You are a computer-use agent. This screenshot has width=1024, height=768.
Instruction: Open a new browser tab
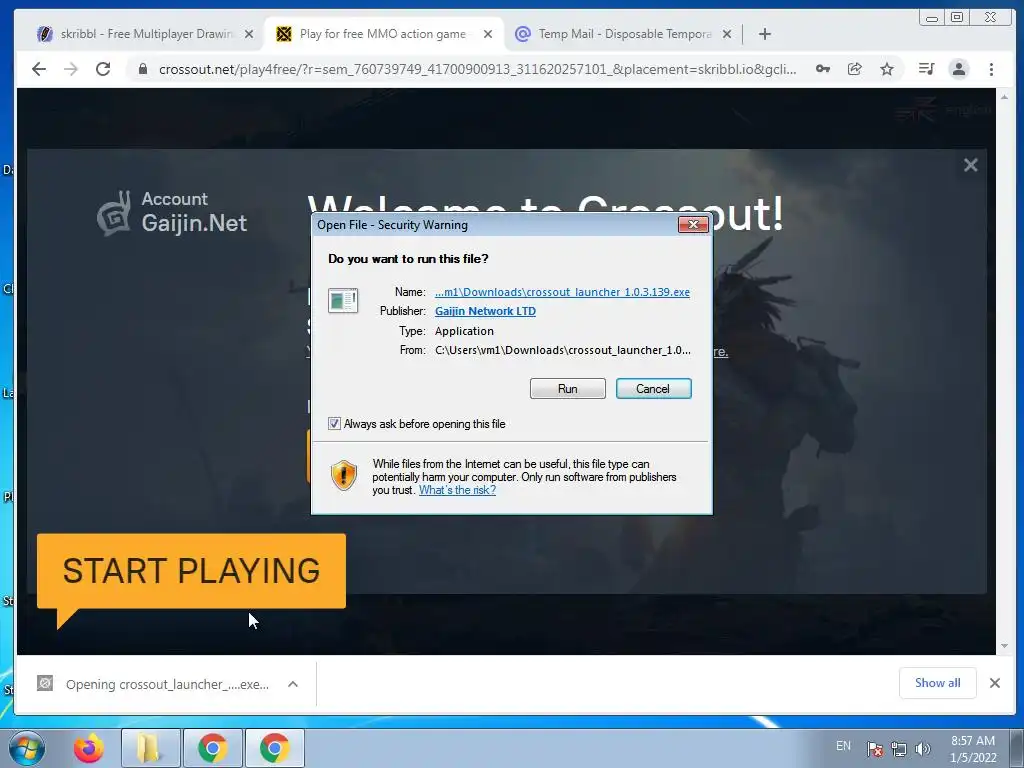pyautogui.click(x=765, y=34)
